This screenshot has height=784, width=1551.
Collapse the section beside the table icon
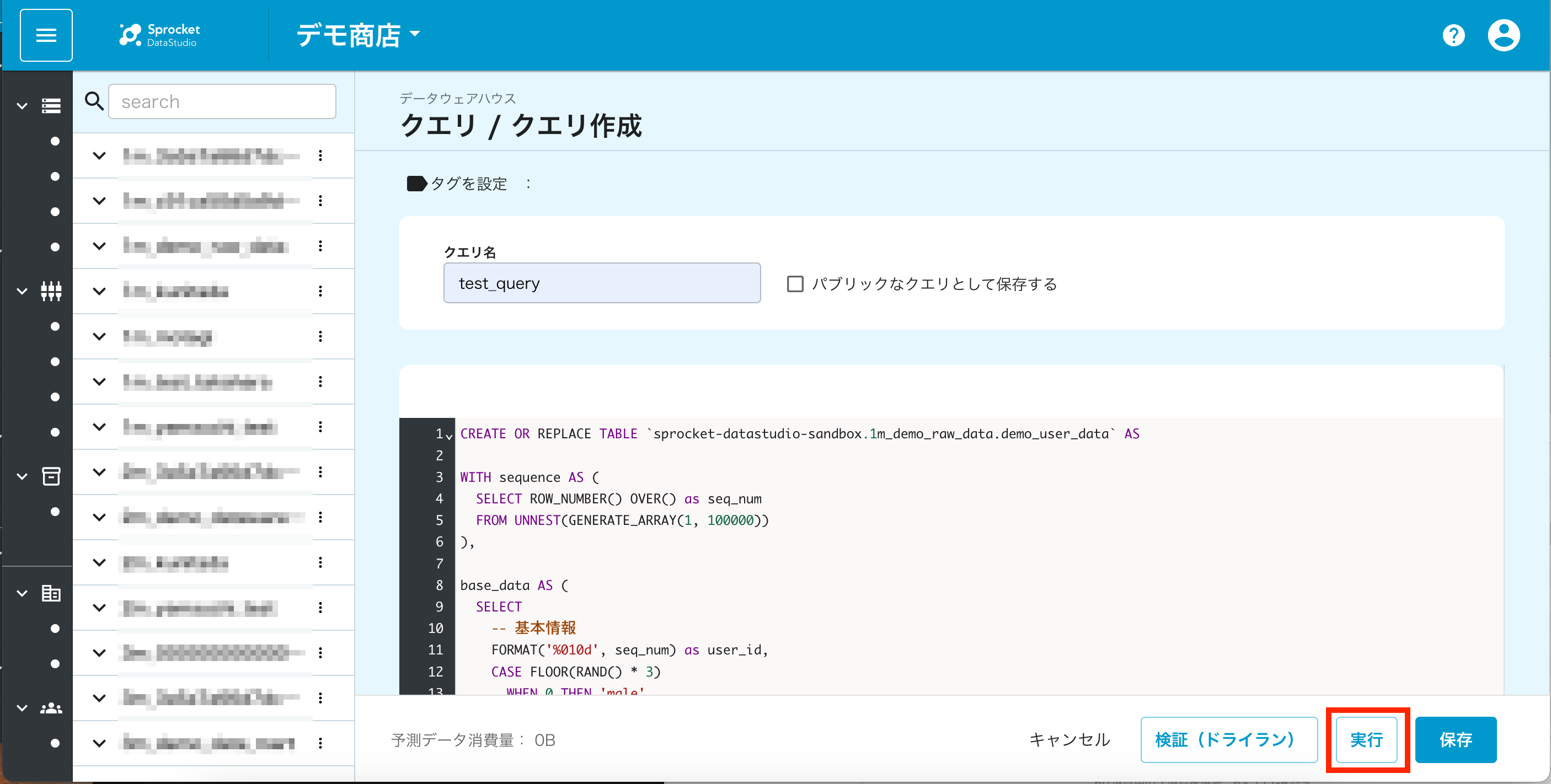(22, 593)
